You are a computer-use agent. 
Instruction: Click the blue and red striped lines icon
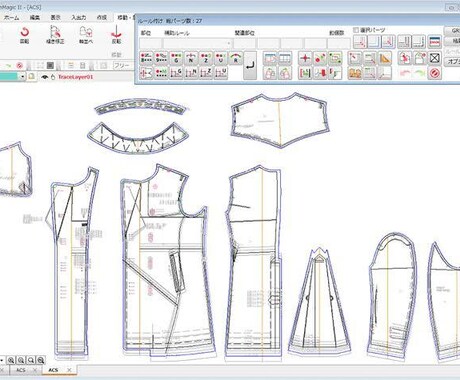pyautogui.click(x=435, y=42)
